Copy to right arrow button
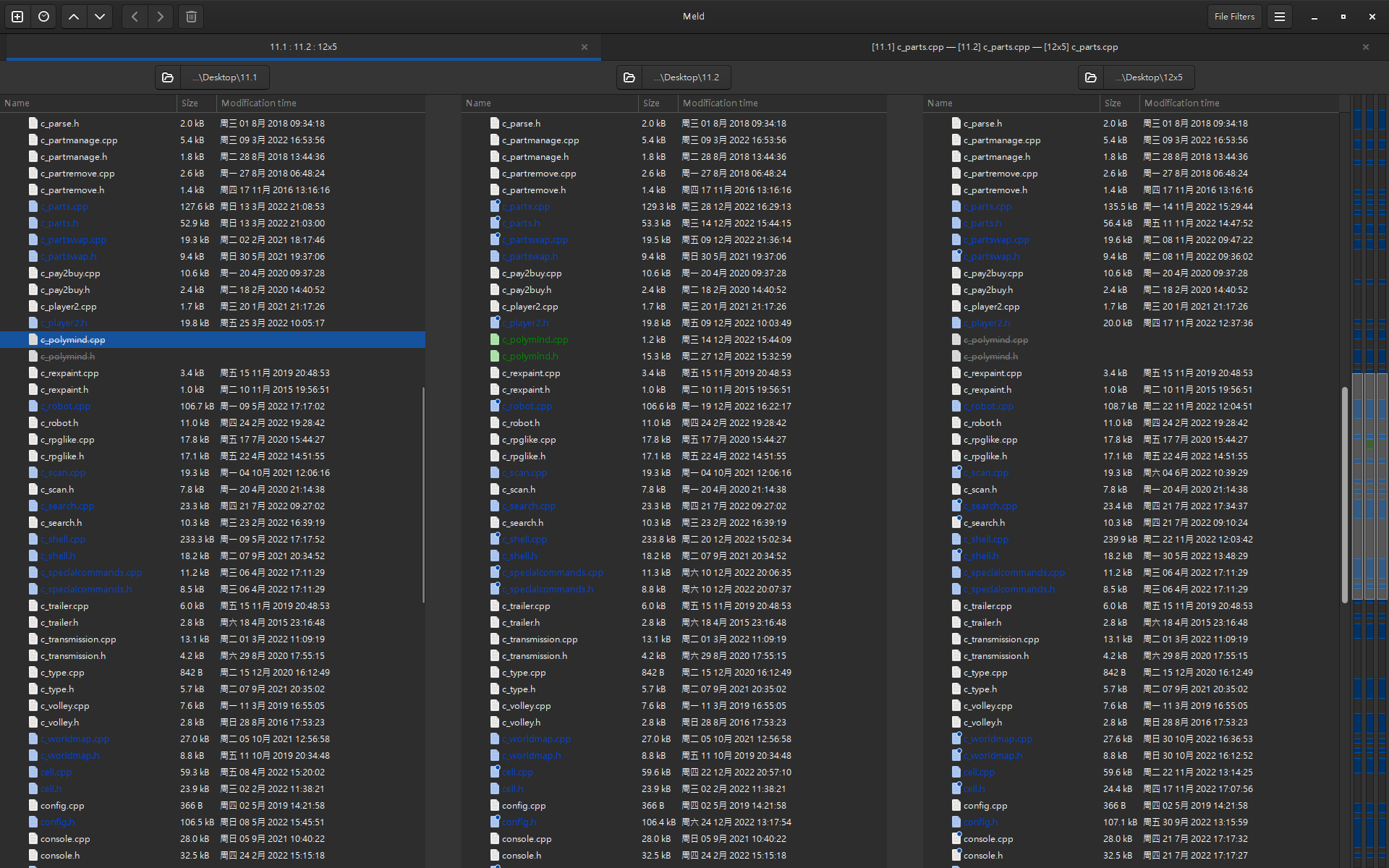The height and width of the screenshot is (868, 1389). [161, 17]
